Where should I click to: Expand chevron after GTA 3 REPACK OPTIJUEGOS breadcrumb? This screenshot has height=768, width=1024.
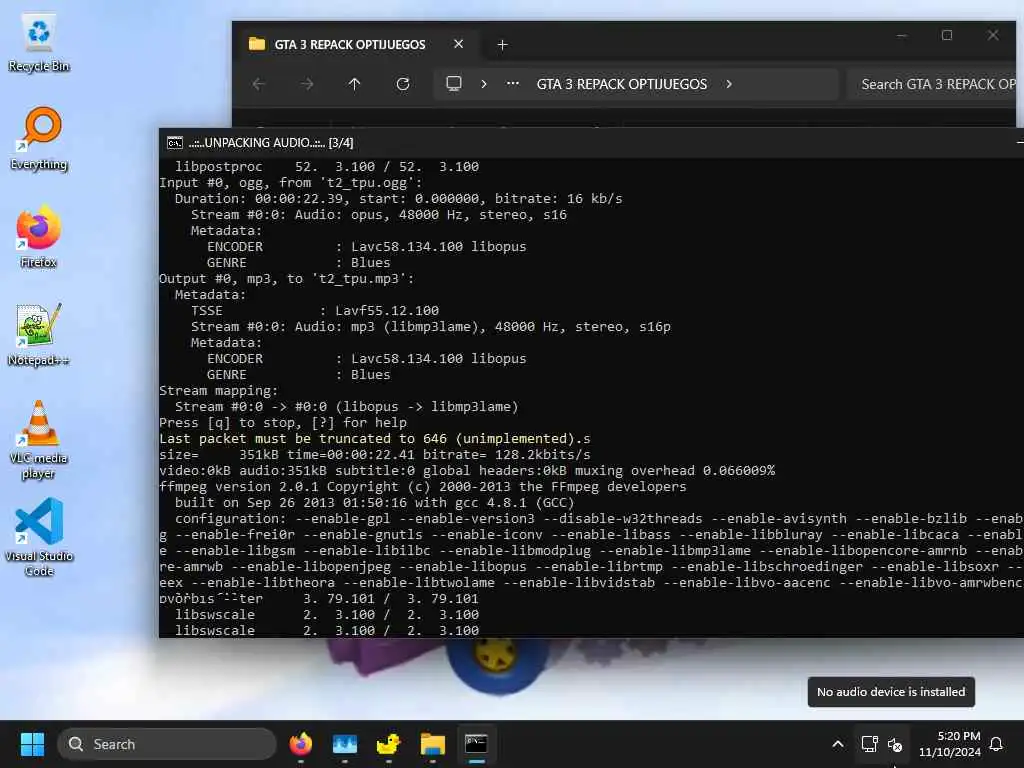[x=729, y=84]
